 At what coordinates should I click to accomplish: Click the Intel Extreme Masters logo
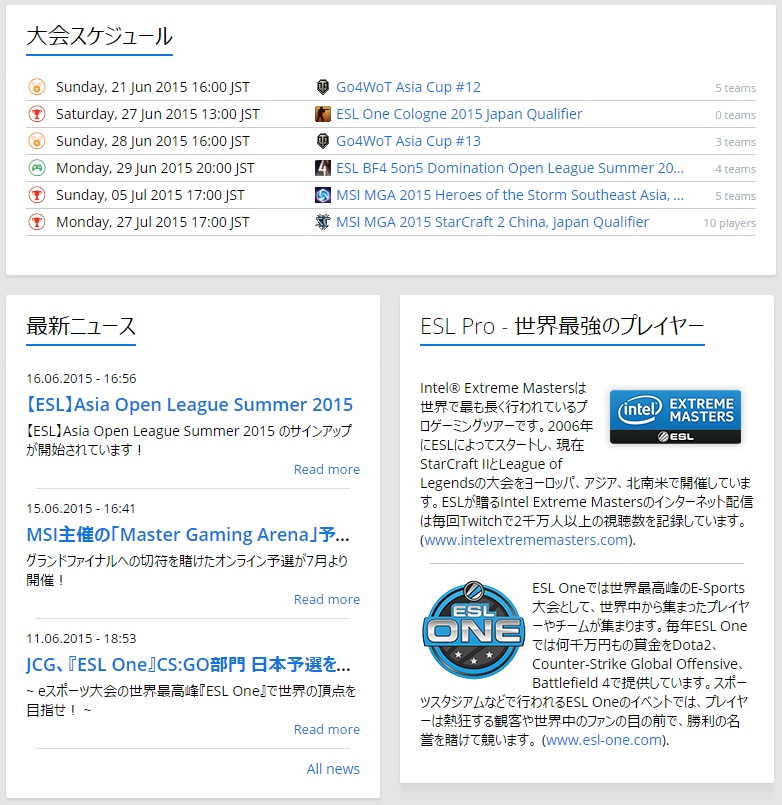675,416
